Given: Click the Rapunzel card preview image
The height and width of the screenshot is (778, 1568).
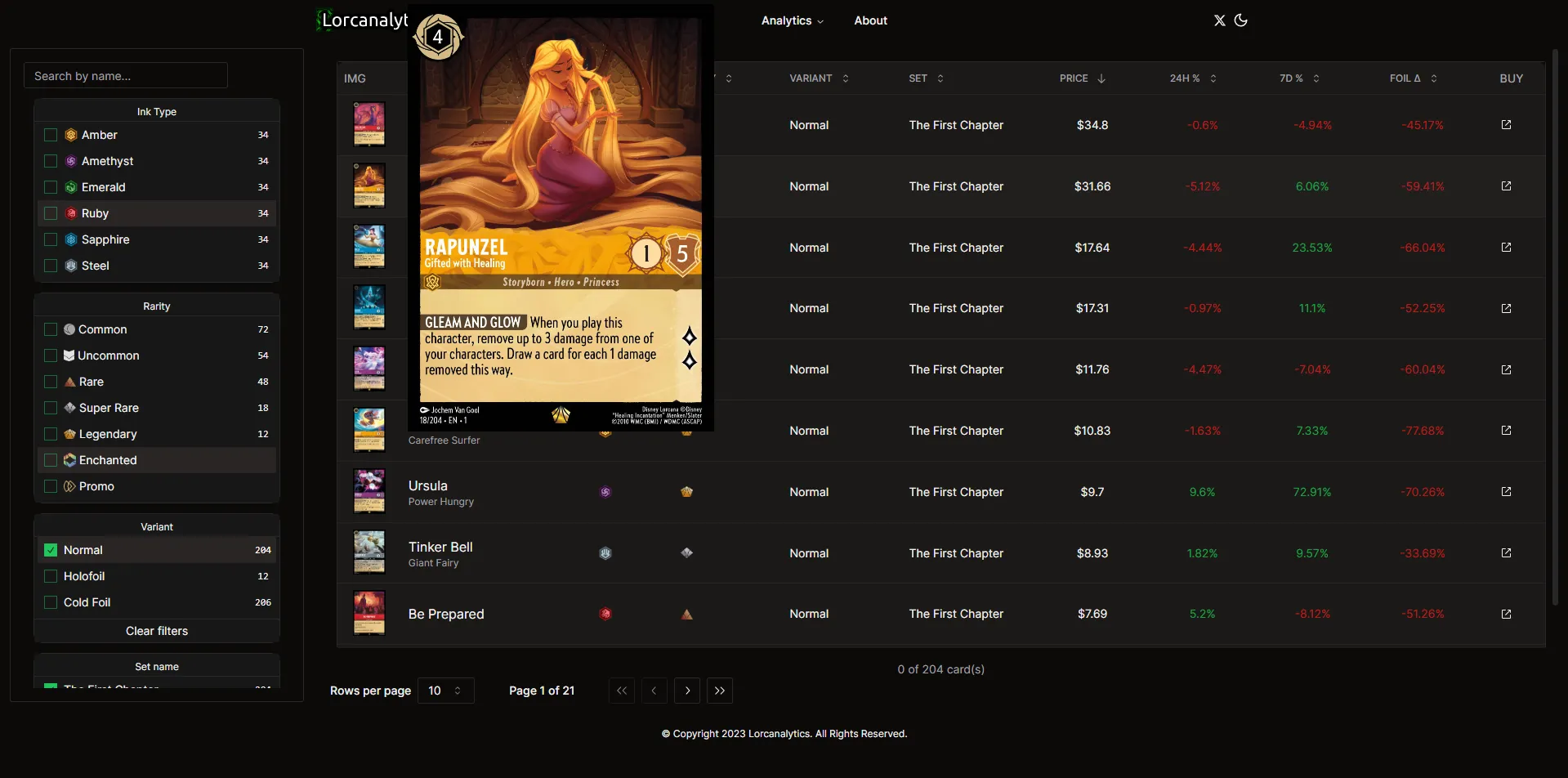Looking at the screenshot, I should (561, 219).
